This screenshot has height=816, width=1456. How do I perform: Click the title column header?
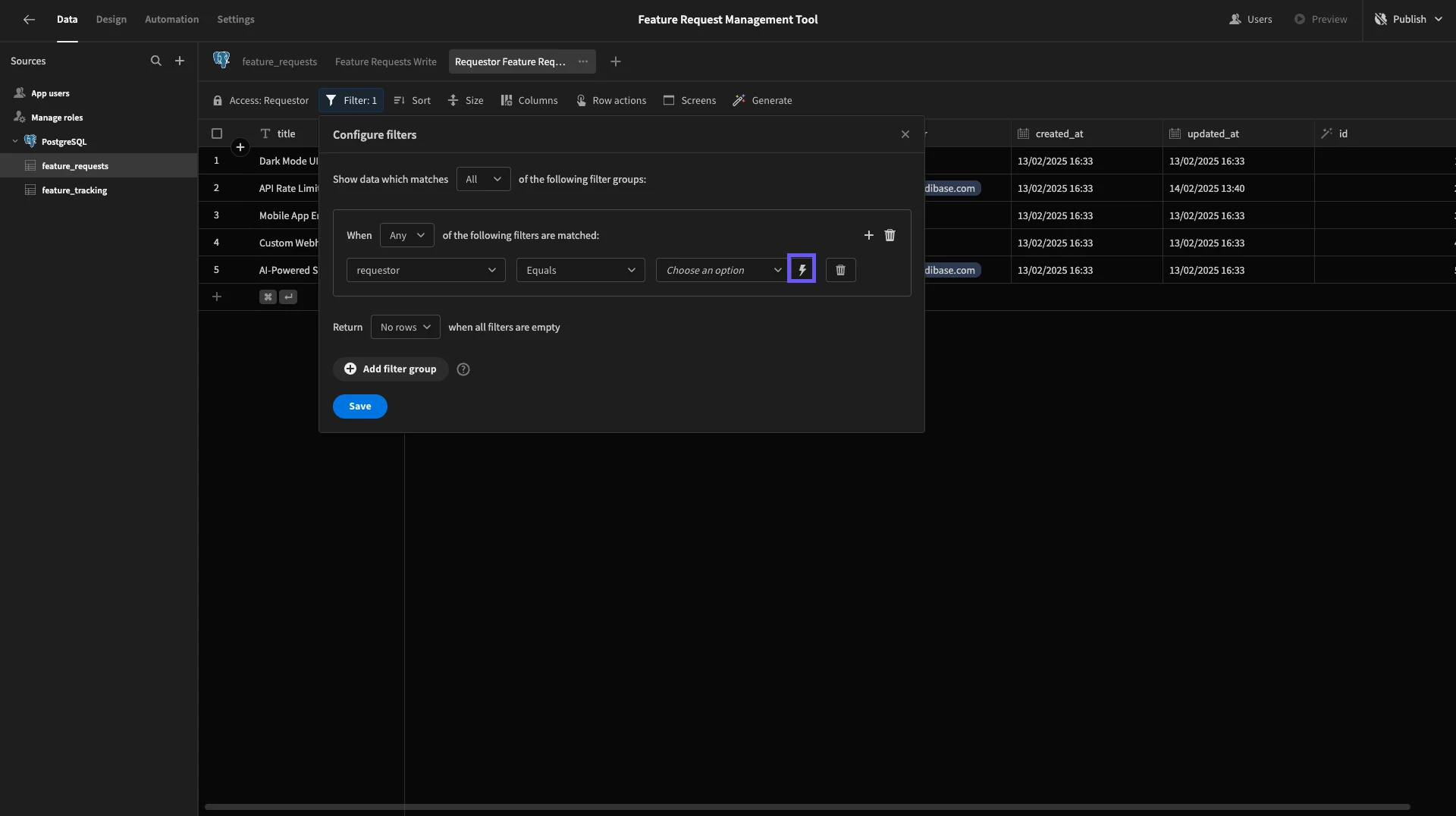click(286, 133)
